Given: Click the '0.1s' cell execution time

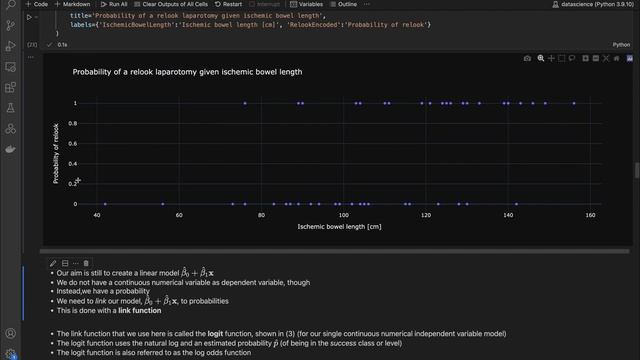Looking at the screenshot, I should click(62, 44).
